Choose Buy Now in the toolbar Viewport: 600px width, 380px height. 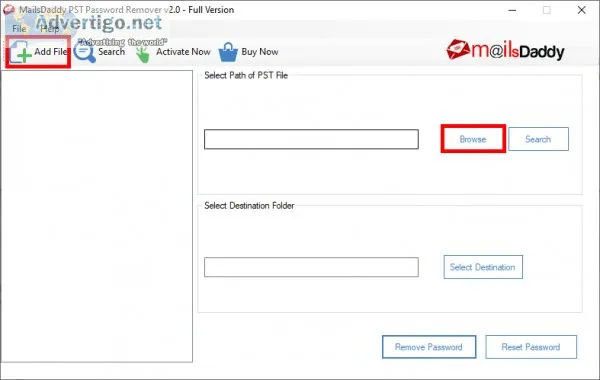(260, 52)
